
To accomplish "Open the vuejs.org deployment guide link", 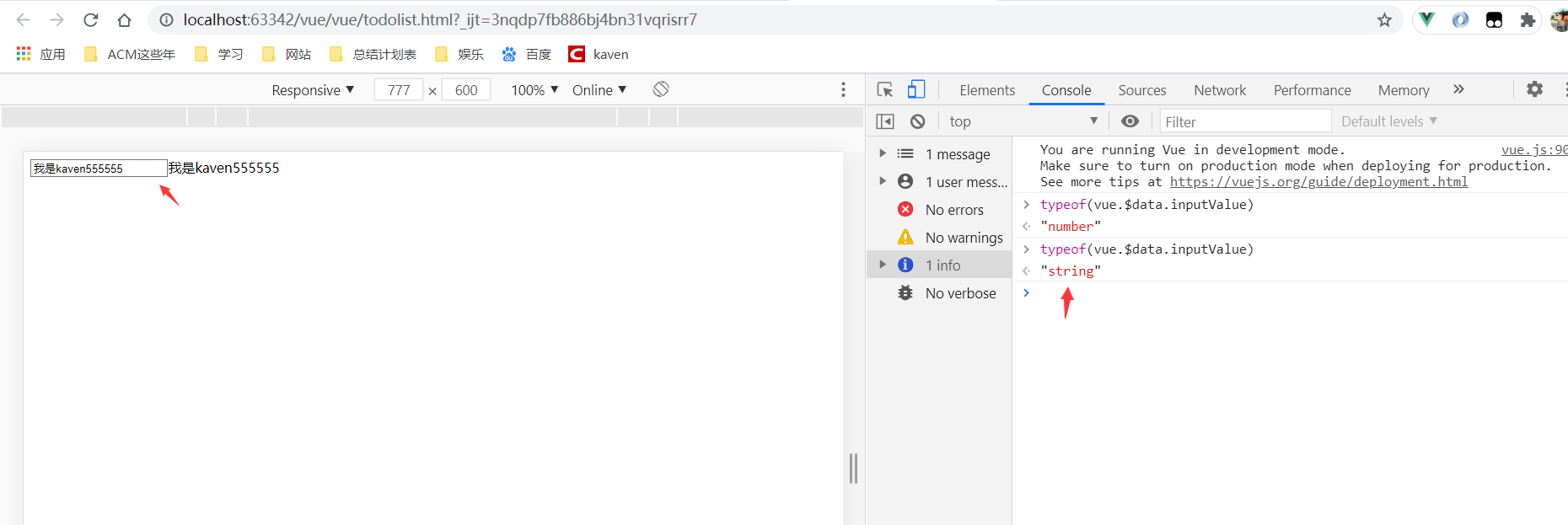I will click(x=1318, y=182).
